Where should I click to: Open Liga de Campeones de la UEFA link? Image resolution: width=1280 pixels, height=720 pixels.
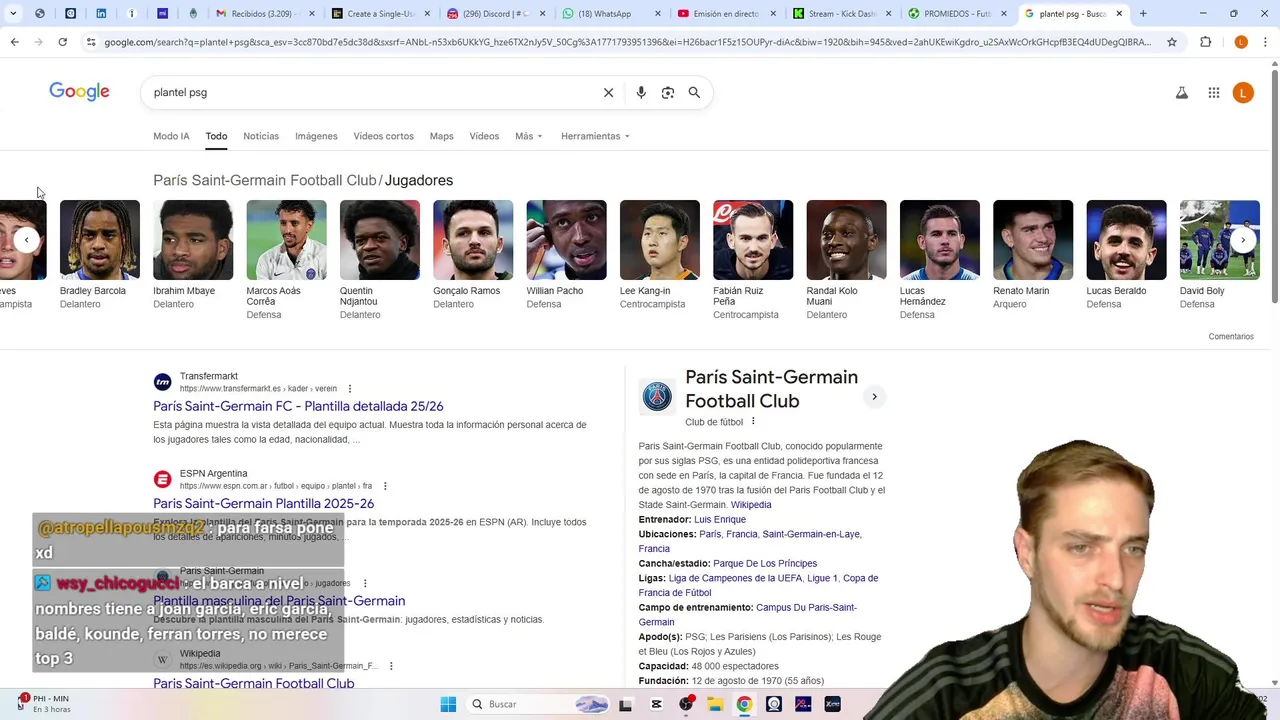click(x=735, y=578)
